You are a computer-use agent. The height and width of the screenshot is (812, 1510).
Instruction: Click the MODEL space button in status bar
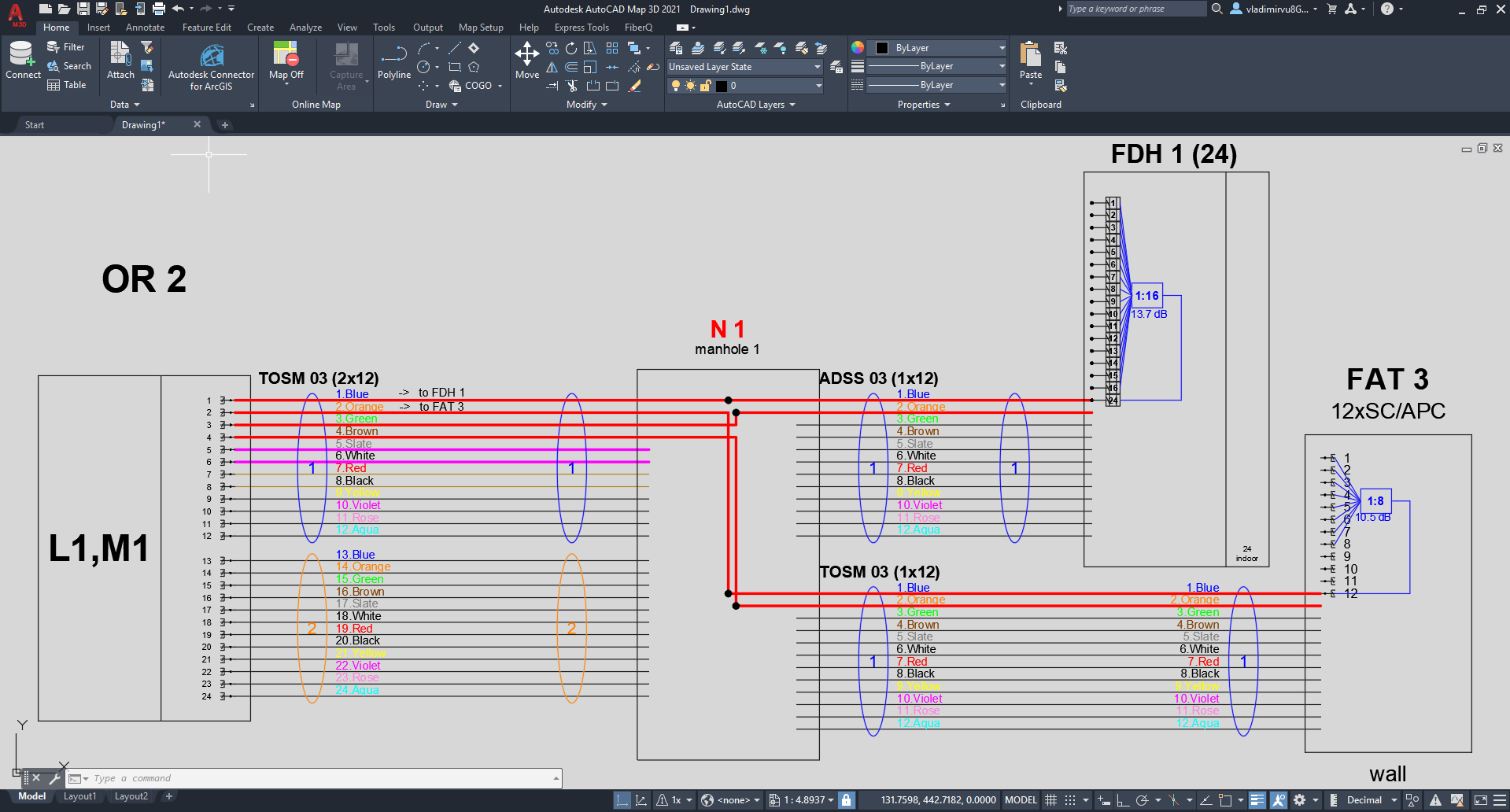coord(1021,800)
